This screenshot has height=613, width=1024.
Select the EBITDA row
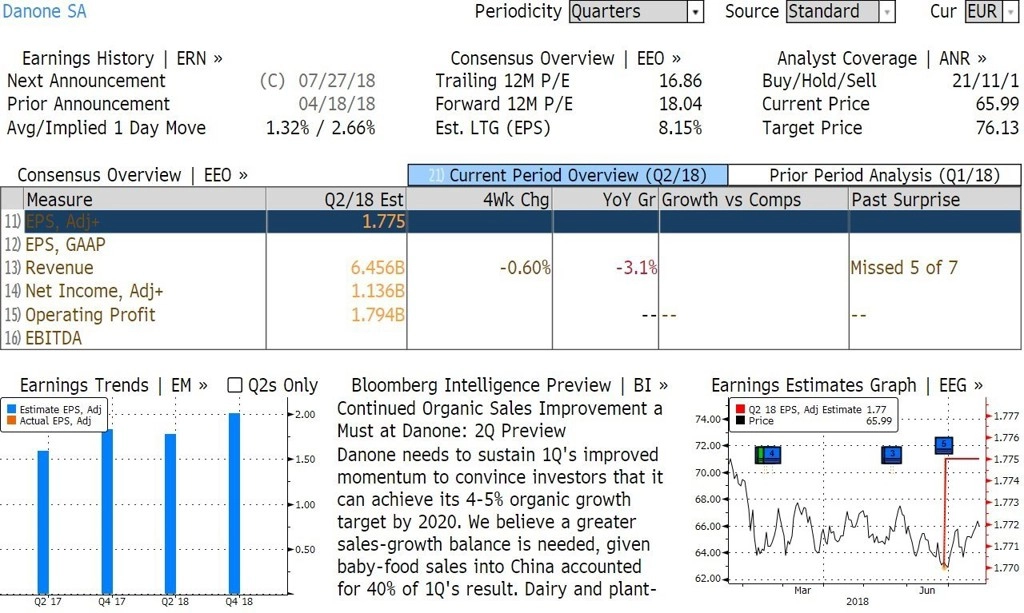511,338
